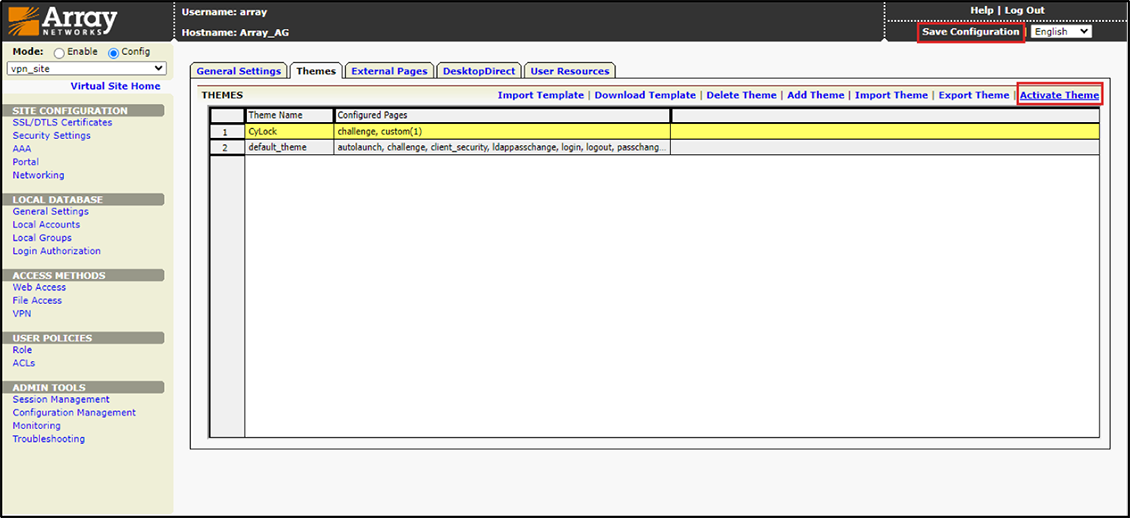Open SSL/DTLS Certificates in sidebar
This screenshot has width=1130, height=518.
pyautogui.click(x=62, y=123)
